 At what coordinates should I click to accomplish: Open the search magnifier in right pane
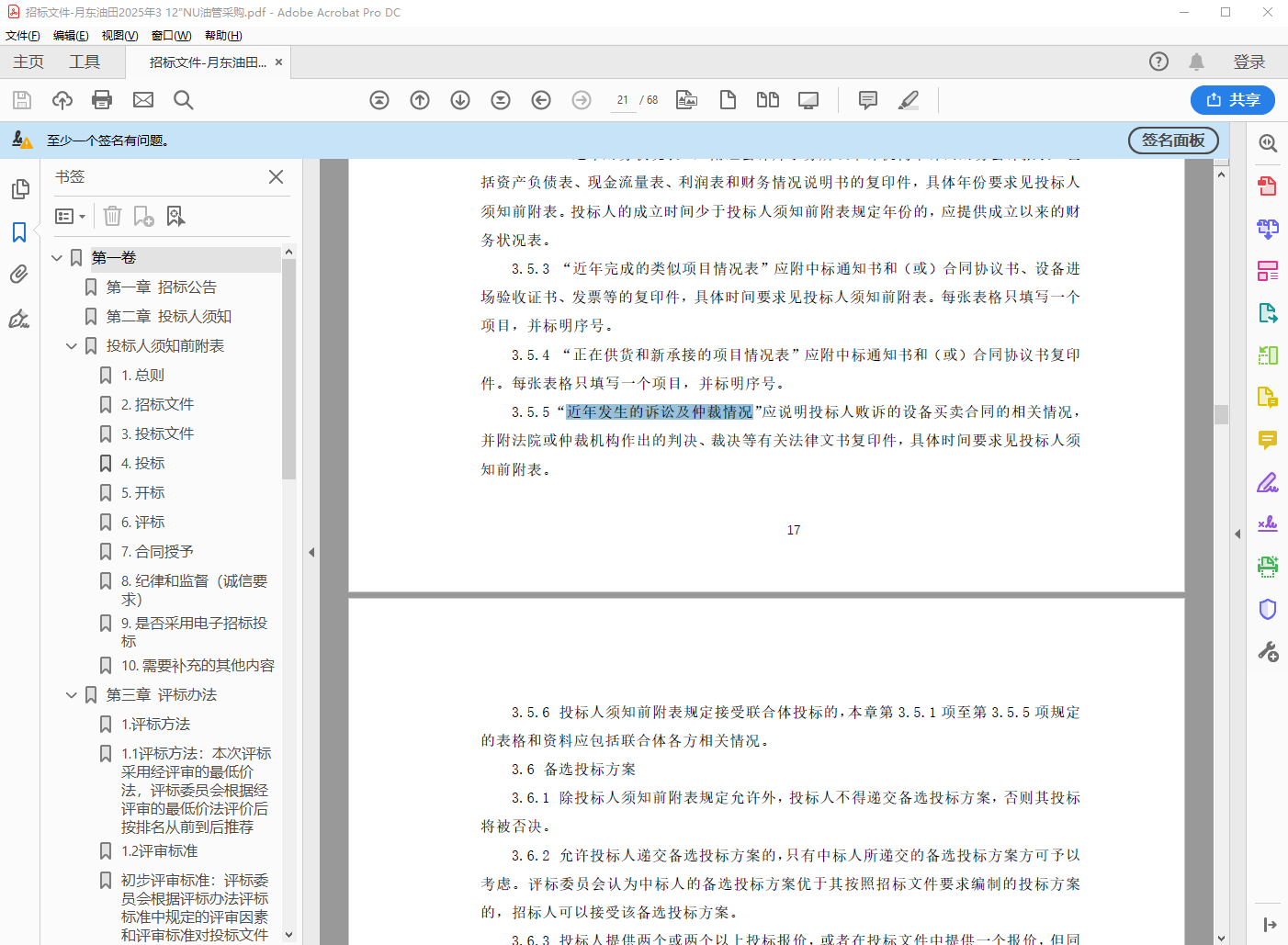[x=1268, y=143]
